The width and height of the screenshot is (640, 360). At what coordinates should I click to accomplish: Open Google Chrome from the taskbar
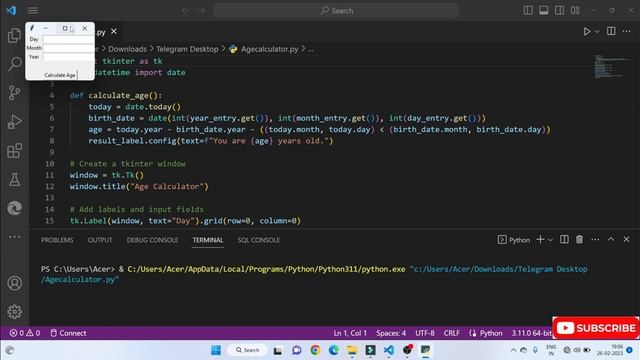(315, 350)
